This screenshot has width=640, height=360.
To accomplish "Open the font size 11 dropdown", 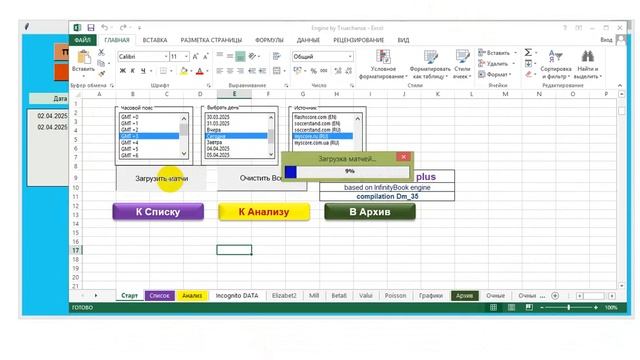I will [x=187, y=56].
